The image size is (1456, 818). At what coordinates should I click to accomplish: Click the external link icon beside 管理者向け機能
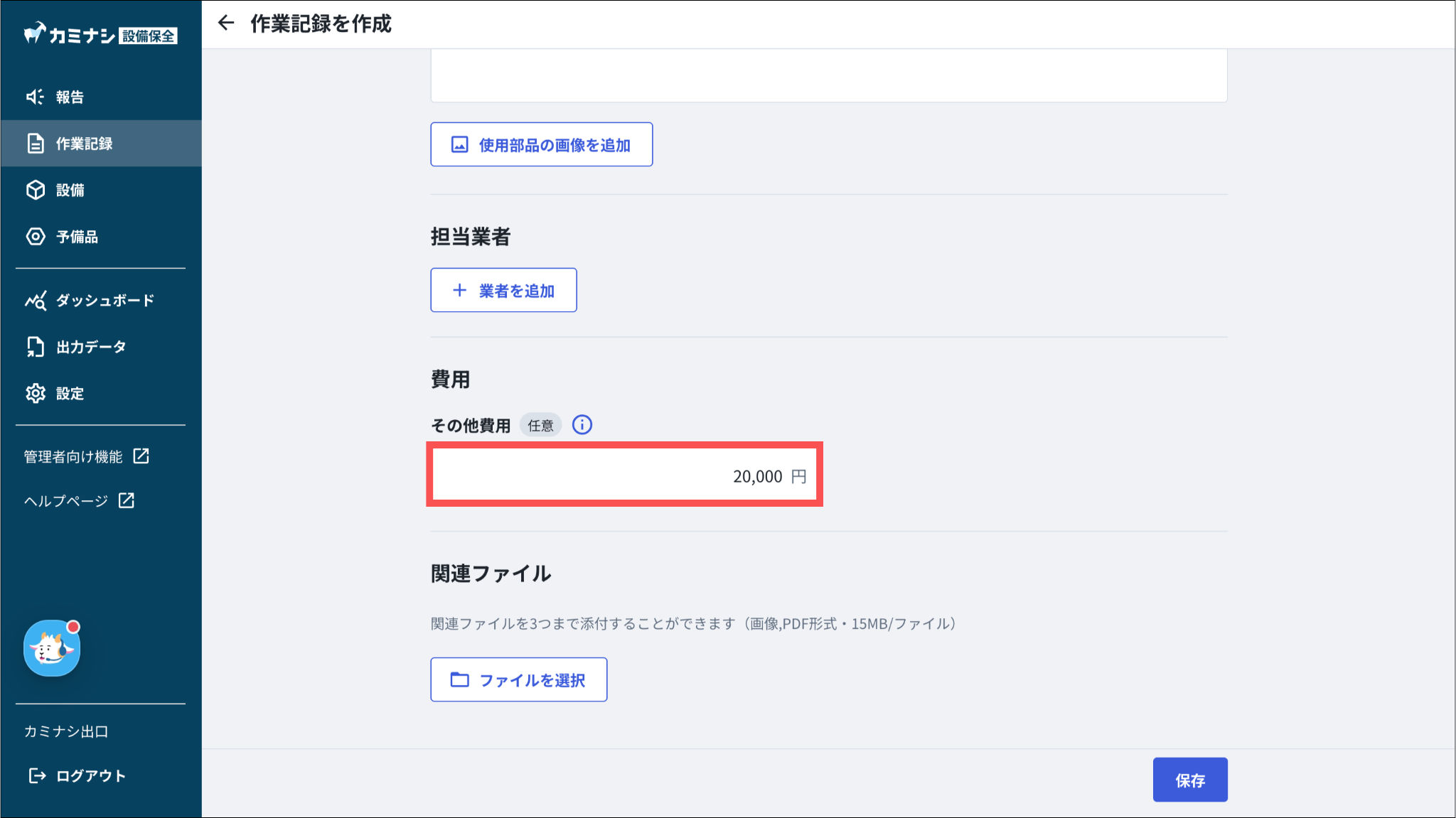pos(141,456)
